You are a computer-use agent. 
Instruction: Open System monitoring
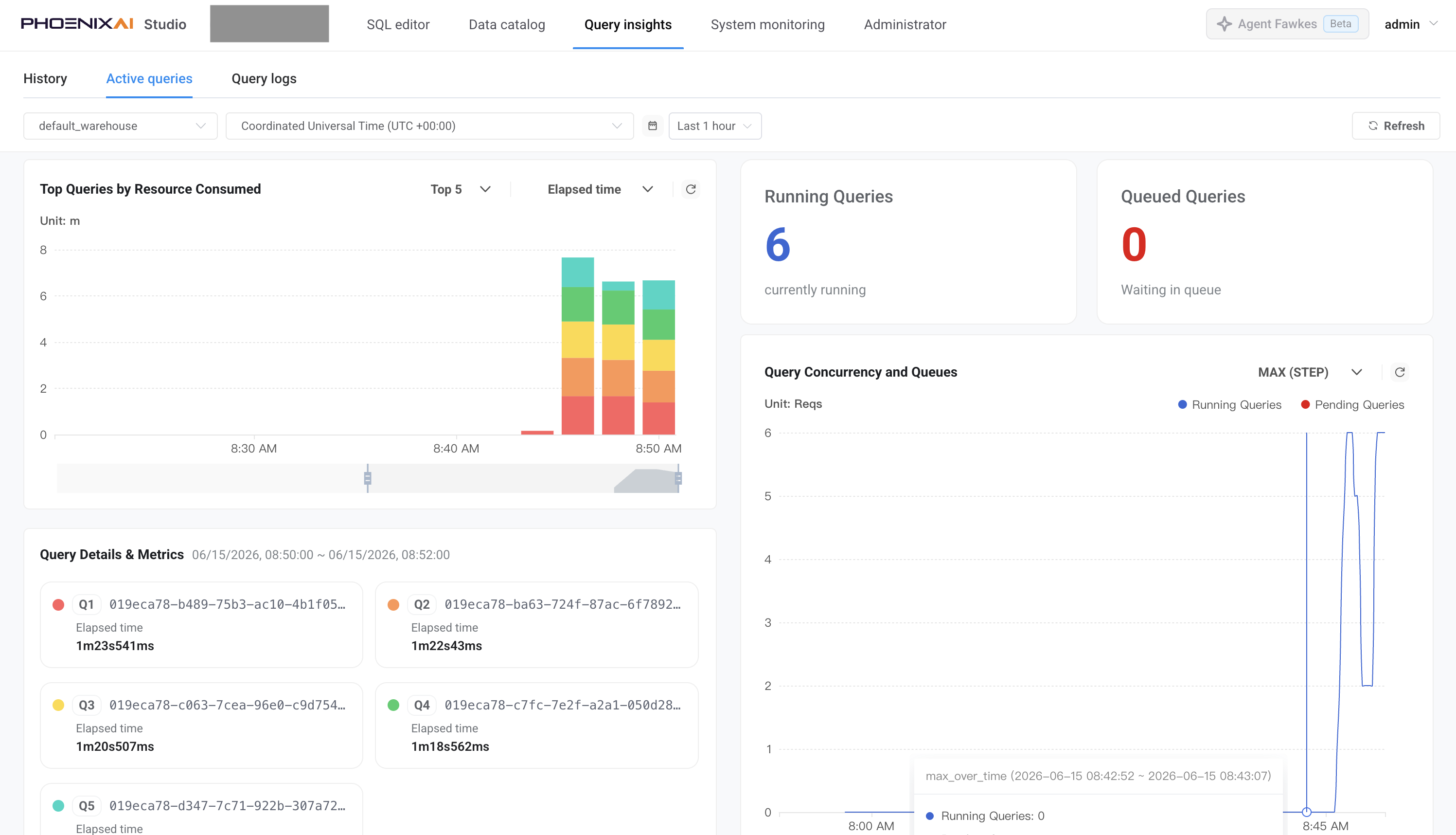coord(767,24)
